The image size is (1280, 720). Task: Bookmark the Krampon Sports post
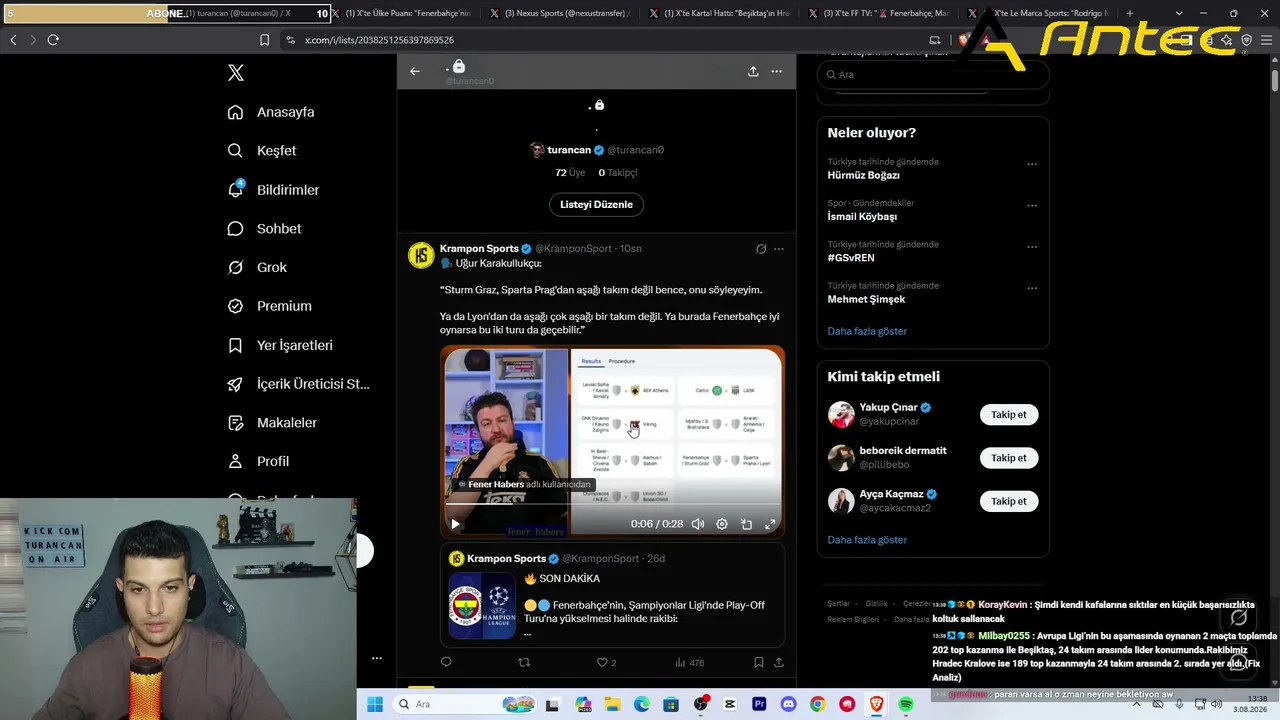[759, 662]
